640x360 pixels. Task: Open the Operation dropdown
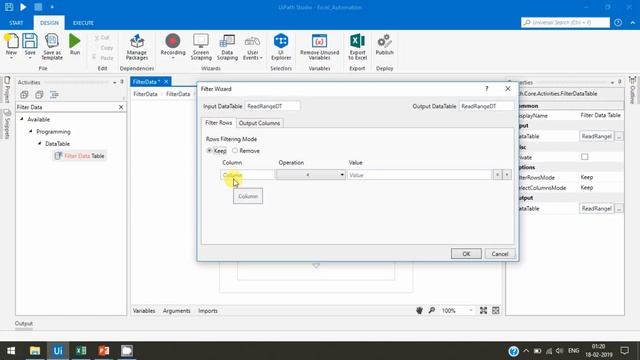(311, 175)
